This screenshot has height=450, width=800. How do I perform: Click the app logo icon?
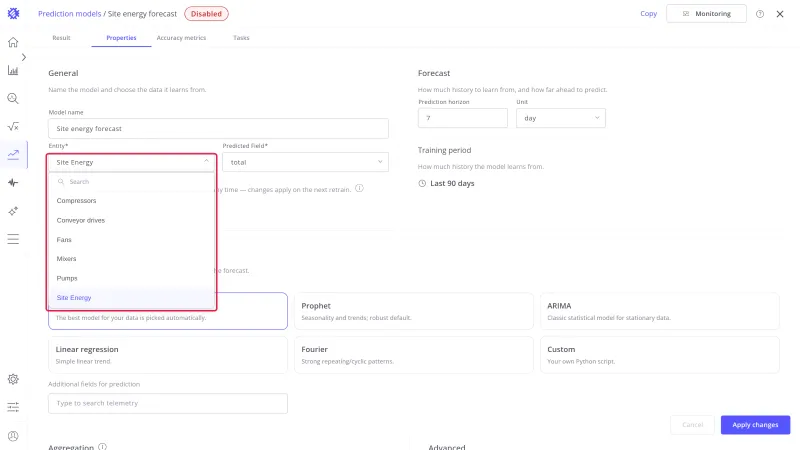pyautogui.click(x=13, y=14)
